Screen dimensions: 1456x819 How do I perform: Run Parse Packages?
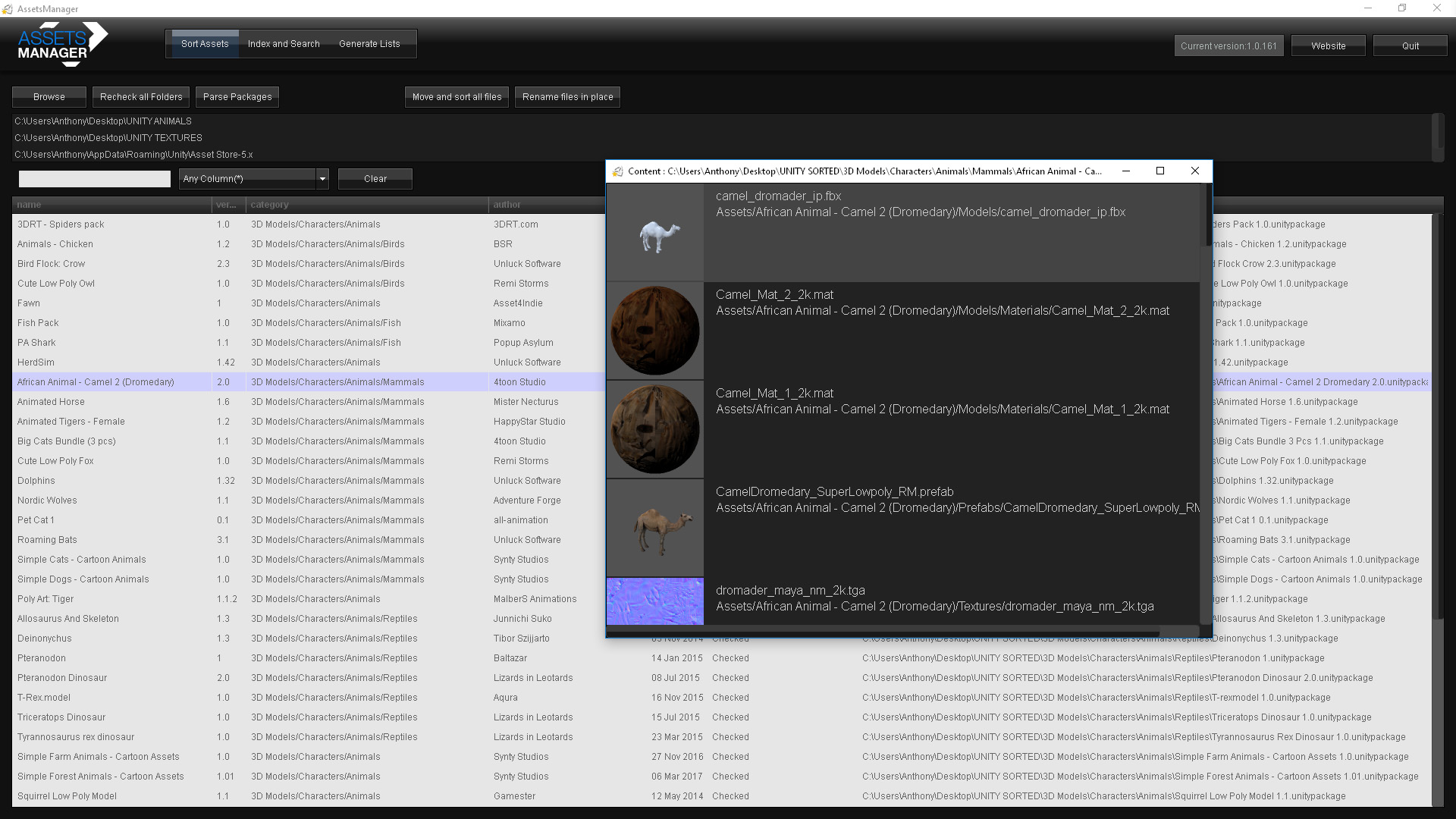pos(237,96)
